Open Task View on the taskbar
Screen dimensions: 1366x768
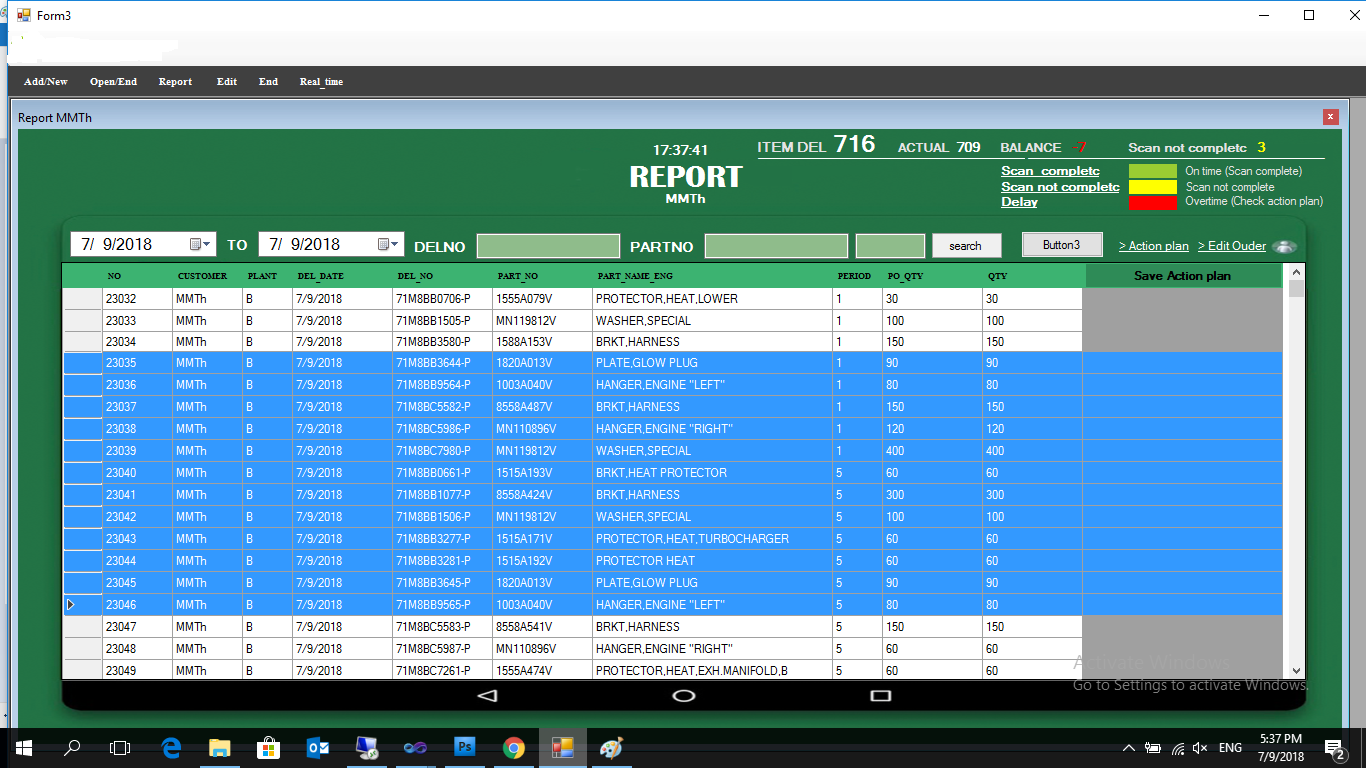[120, 748]
